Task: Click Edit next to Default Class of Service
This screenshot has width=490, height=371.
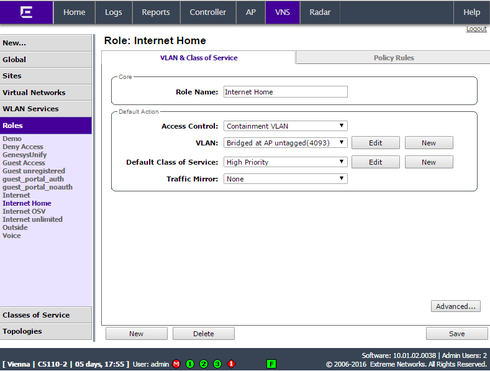Action: [x=375, y=162]
